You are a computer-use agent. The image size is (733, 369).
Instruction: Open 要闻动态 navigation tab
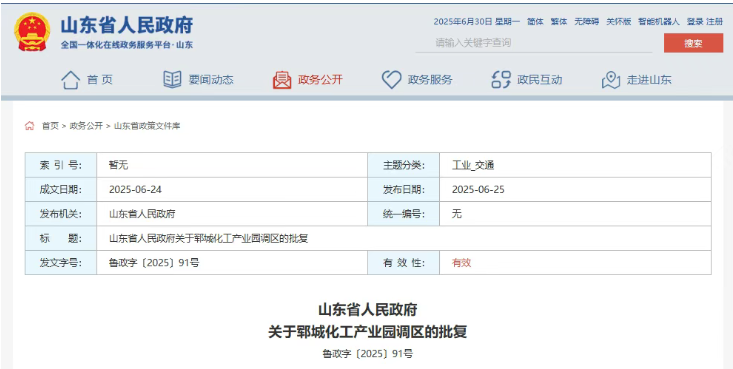[211, 80]
